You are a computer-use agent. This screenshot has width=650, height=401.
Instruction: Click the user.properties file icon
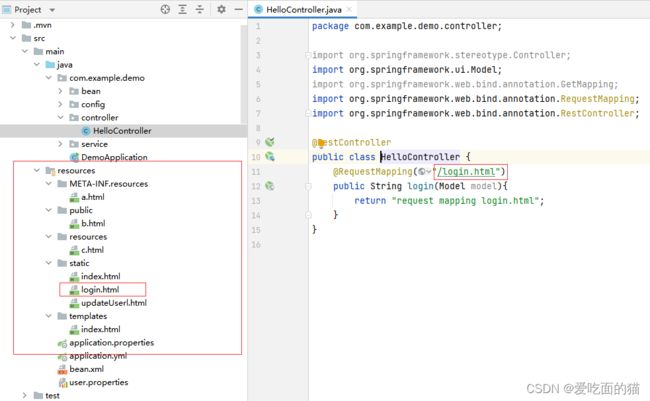pyautogui.click(x=62, y=382)
